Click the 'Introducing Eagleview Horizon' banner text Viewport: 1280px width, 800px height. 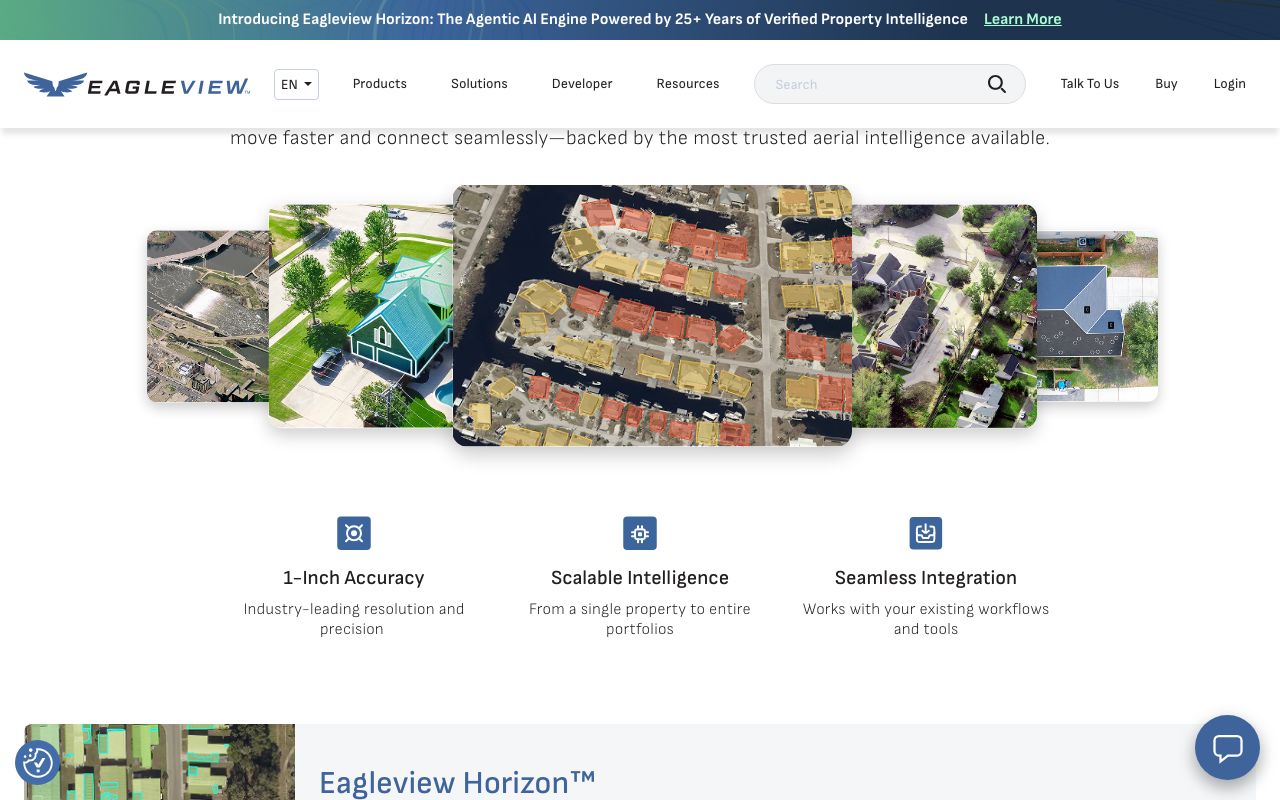[592, 19]
